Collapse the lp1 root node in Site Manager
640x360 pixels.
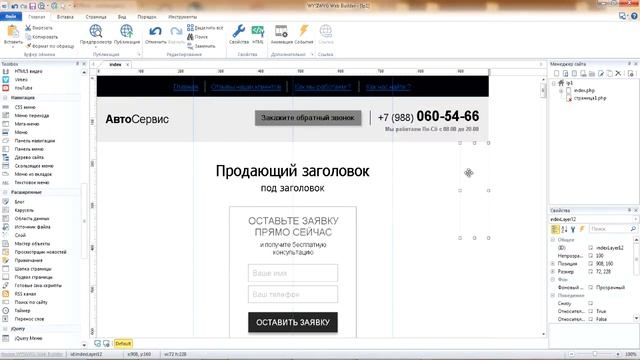pyautogui.click(x=554, y=83)
